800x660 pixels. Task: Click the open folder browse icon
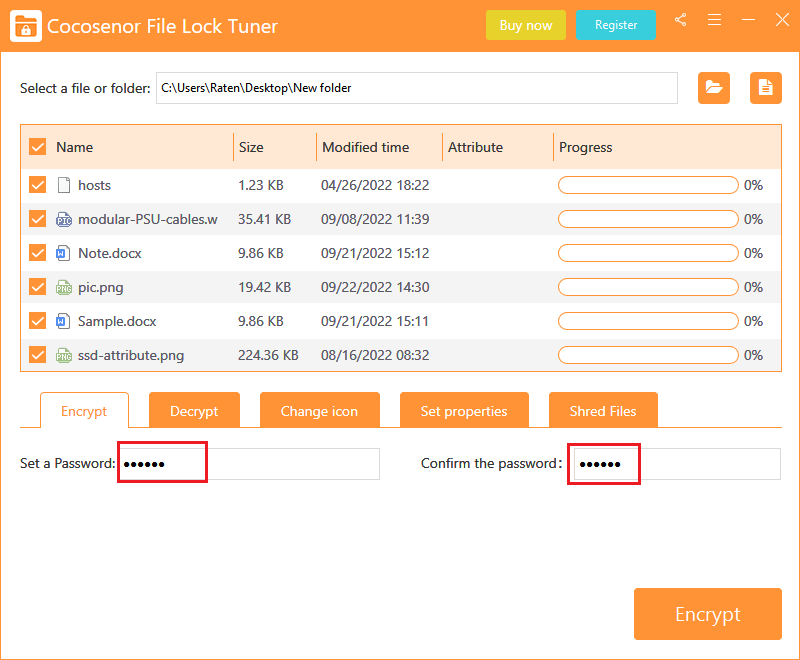(714, 88)
